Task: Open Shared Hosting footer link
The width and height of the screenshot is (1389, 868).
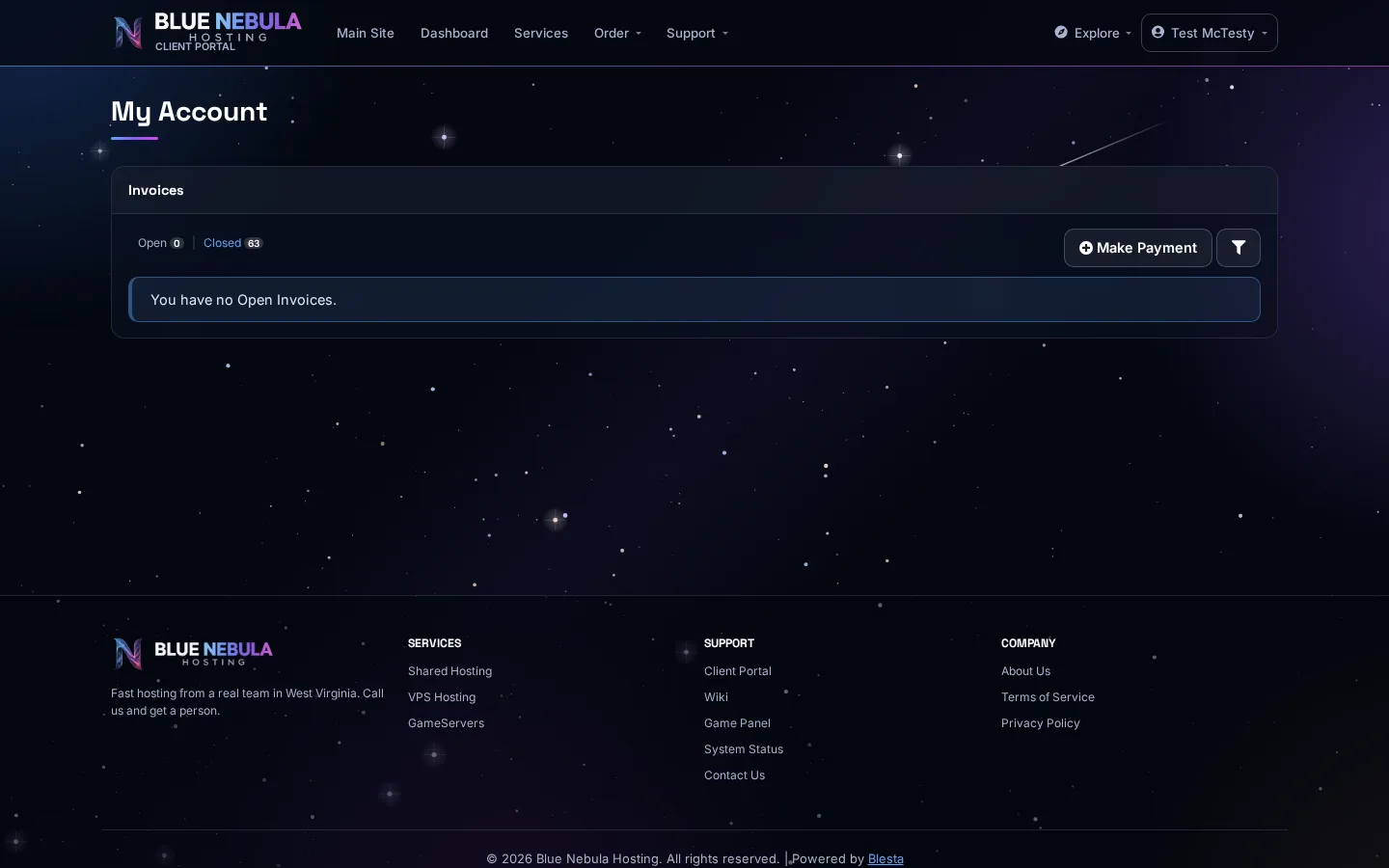Action: pyautogui.click(x=449, y=671)
